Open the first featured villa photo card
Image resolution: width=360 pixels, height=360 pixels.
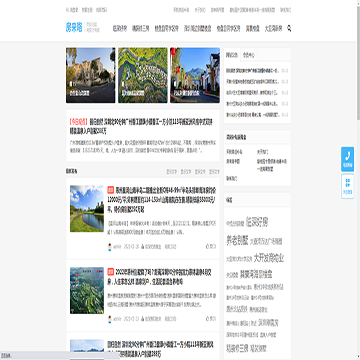[x=91, y=75]
